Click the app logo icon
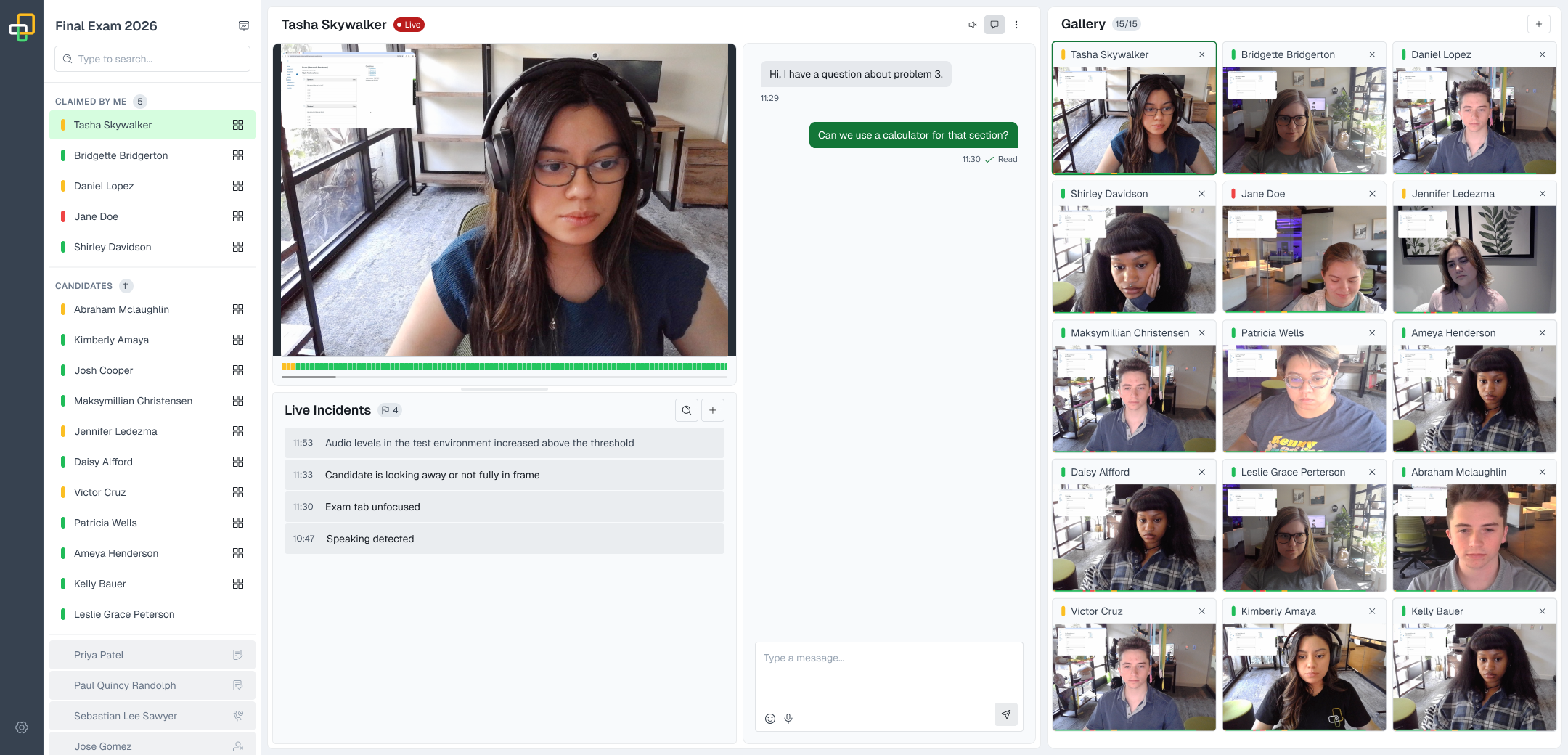This screenshot has height=755, width=1568. point(22,28)
